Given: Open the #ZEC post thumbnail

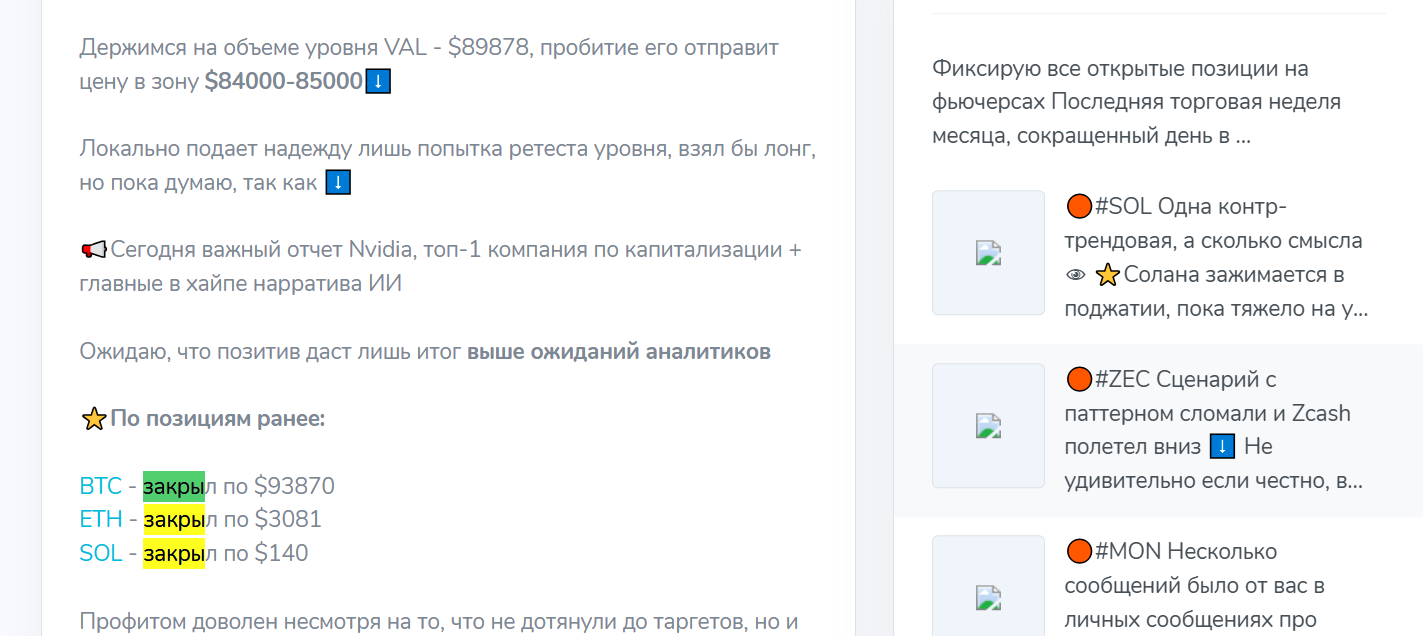Looking at the screenshot, I should (x=988, y=426).
